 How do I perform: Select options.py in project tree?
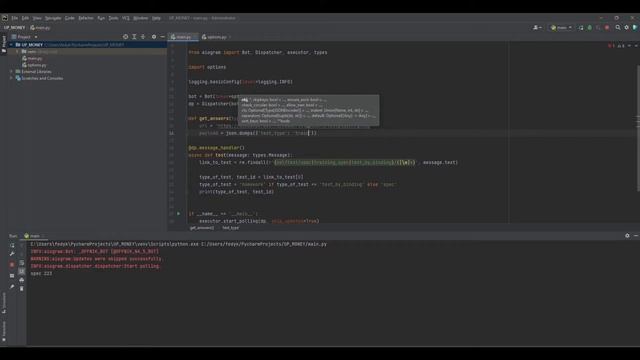coord(34,65)
